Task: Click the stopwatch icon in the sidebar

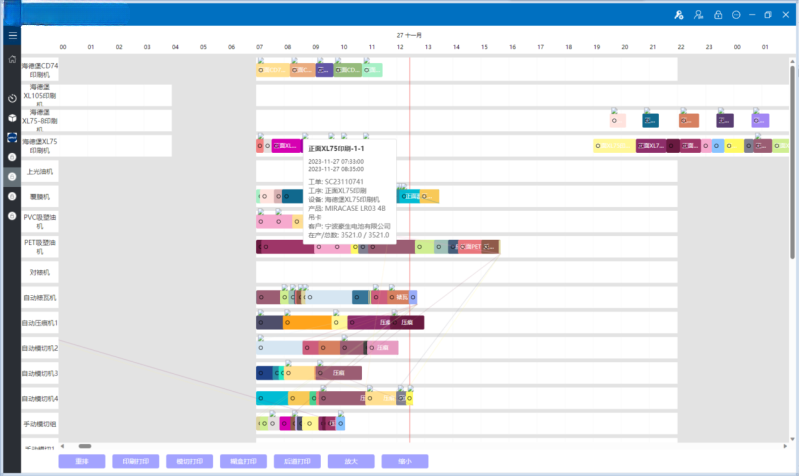Action: [12, 98]
